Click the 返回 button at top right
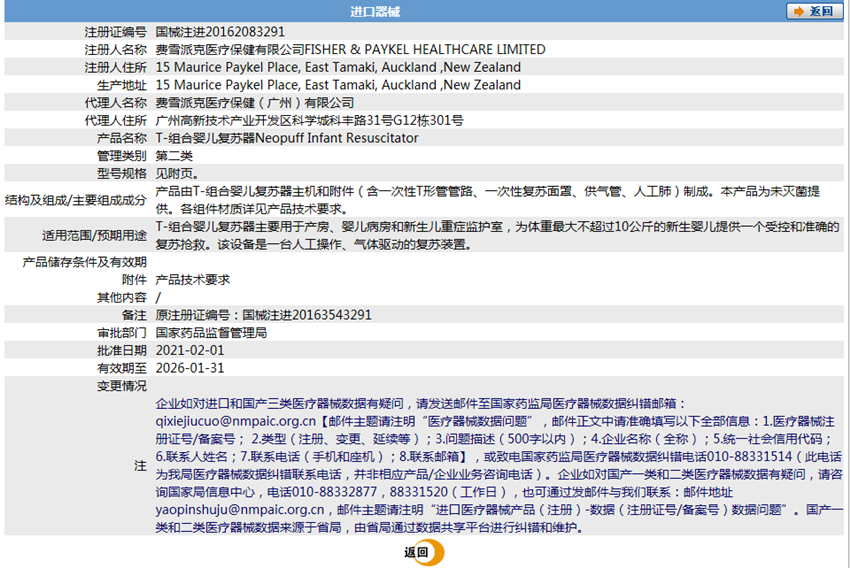 814,11
